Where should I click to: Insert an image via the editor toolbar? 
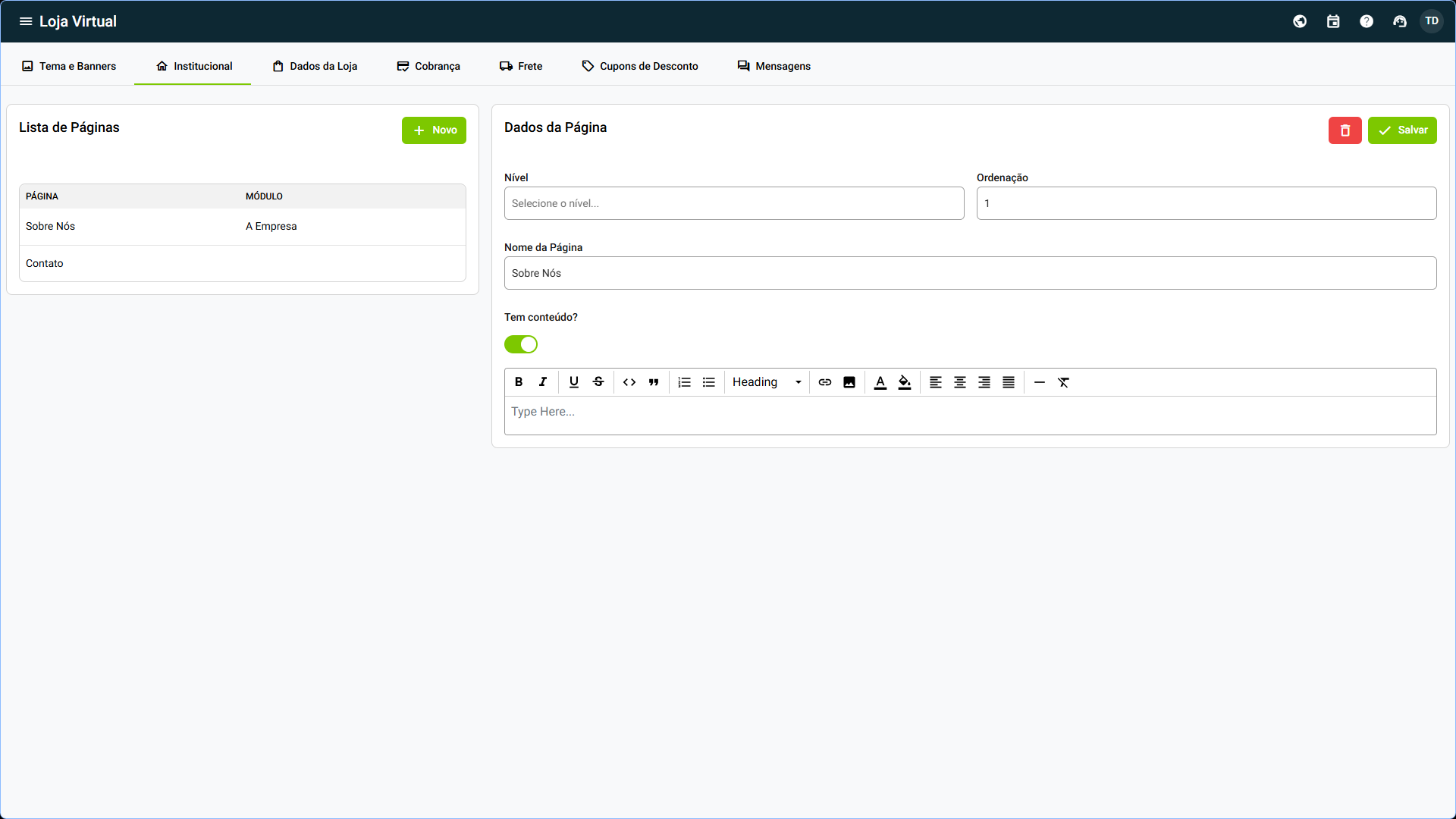click(x=849, y=382)
